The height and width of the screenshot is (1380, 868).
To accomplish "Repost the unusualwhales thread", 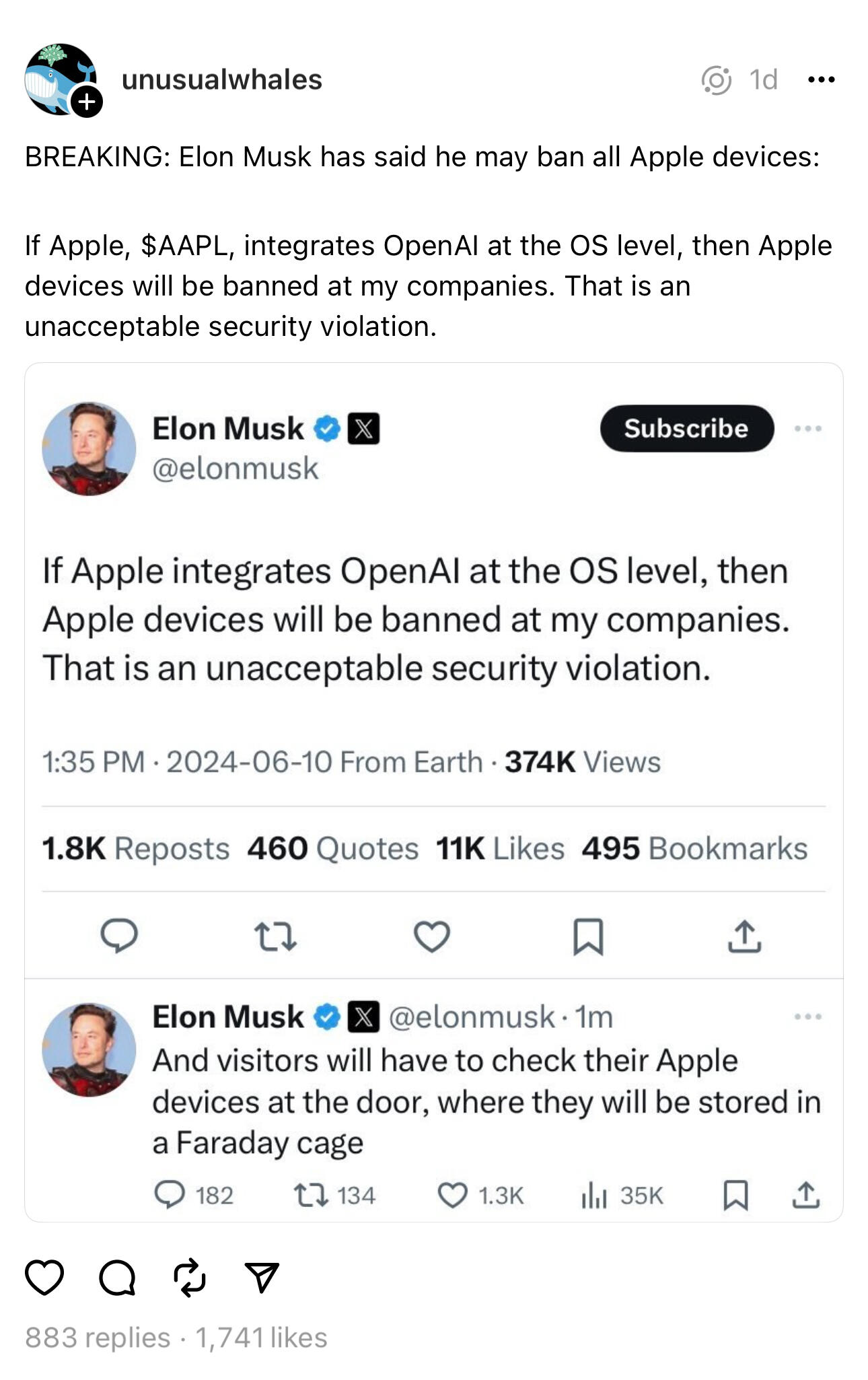I will [190, 1277].
